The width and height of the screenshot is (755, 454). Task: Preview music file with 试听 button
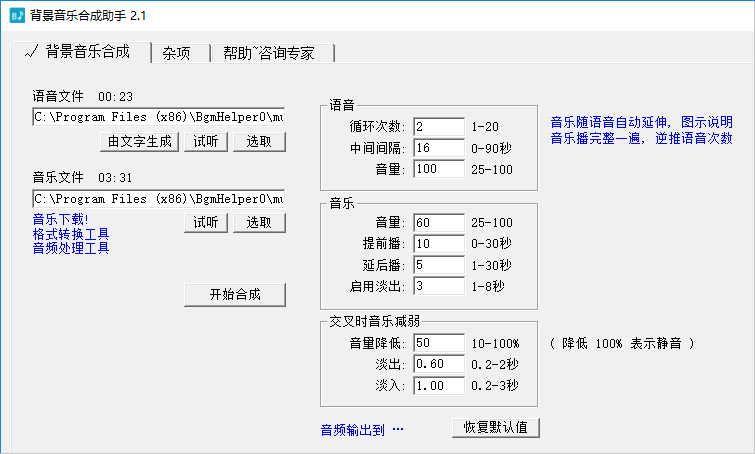(206, 222)
